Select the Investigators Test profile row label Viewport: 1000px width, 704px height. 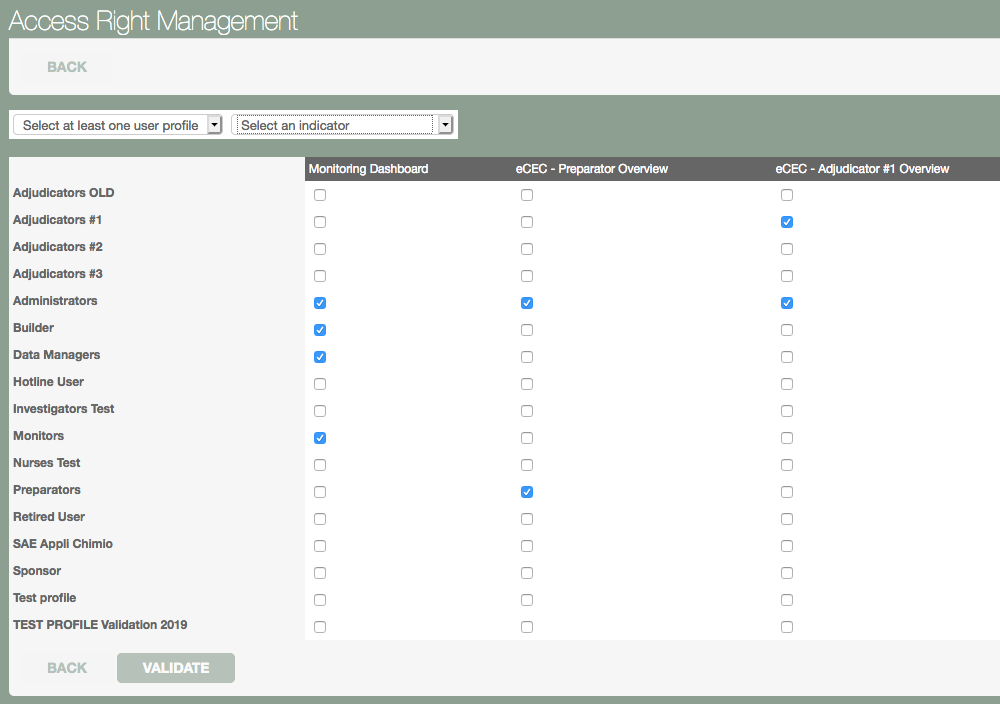coord(64,409)
